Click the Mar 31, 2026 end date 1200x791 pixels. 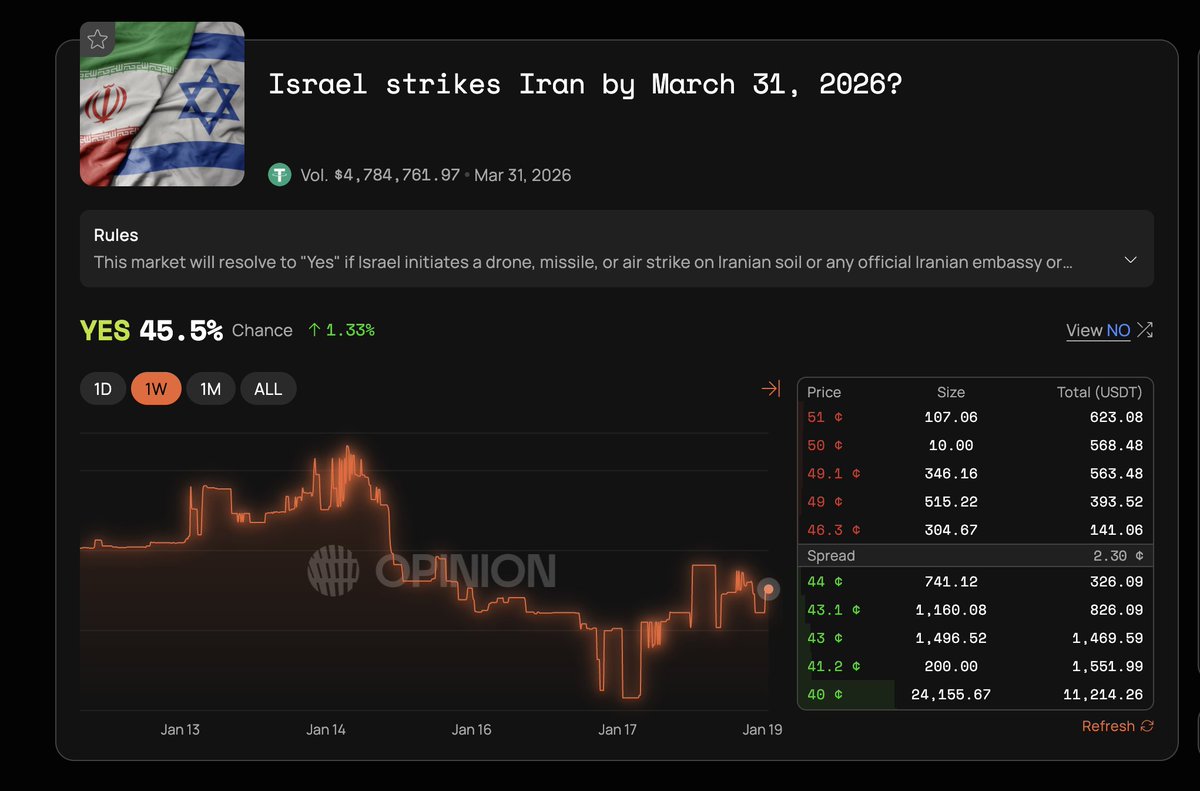(x=523, y=175)
